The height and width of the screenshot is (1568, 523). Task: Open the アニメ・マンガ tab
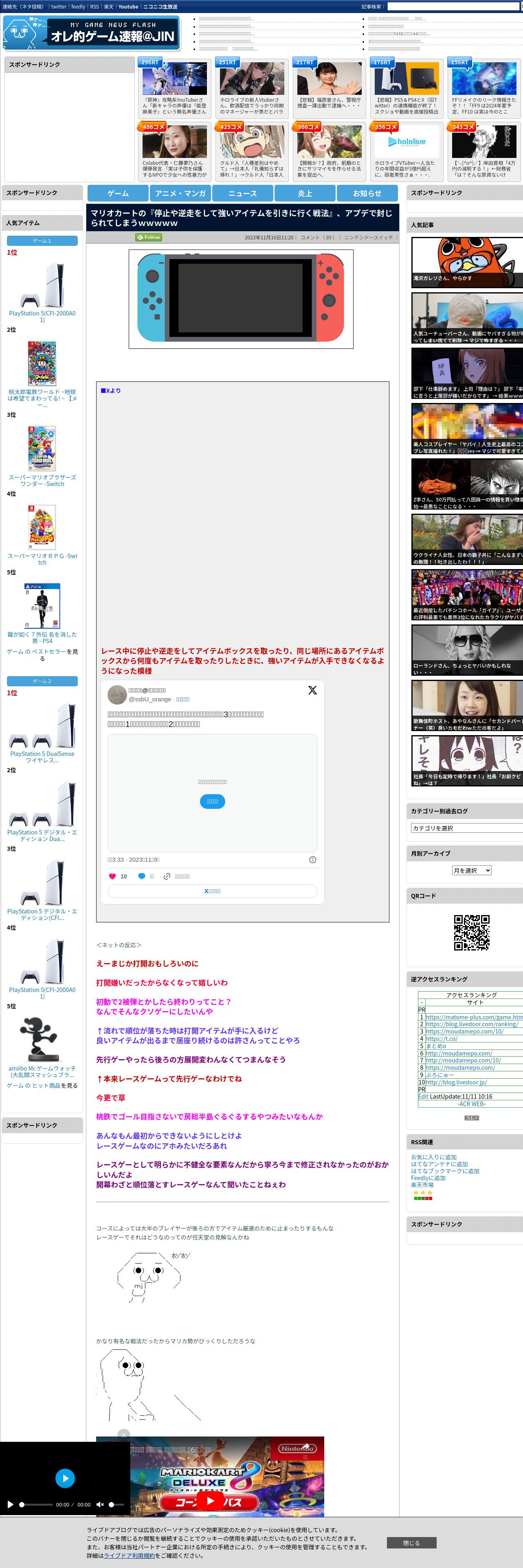click(180, 193)
